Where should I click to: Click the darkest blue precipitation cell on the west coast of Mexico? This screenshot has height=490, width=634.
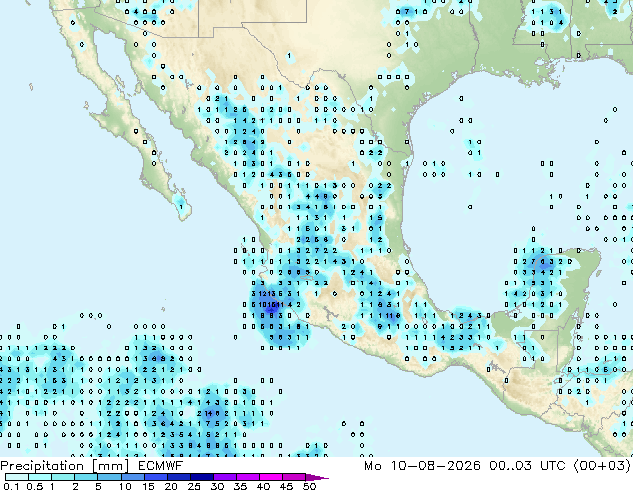[272, 308]
